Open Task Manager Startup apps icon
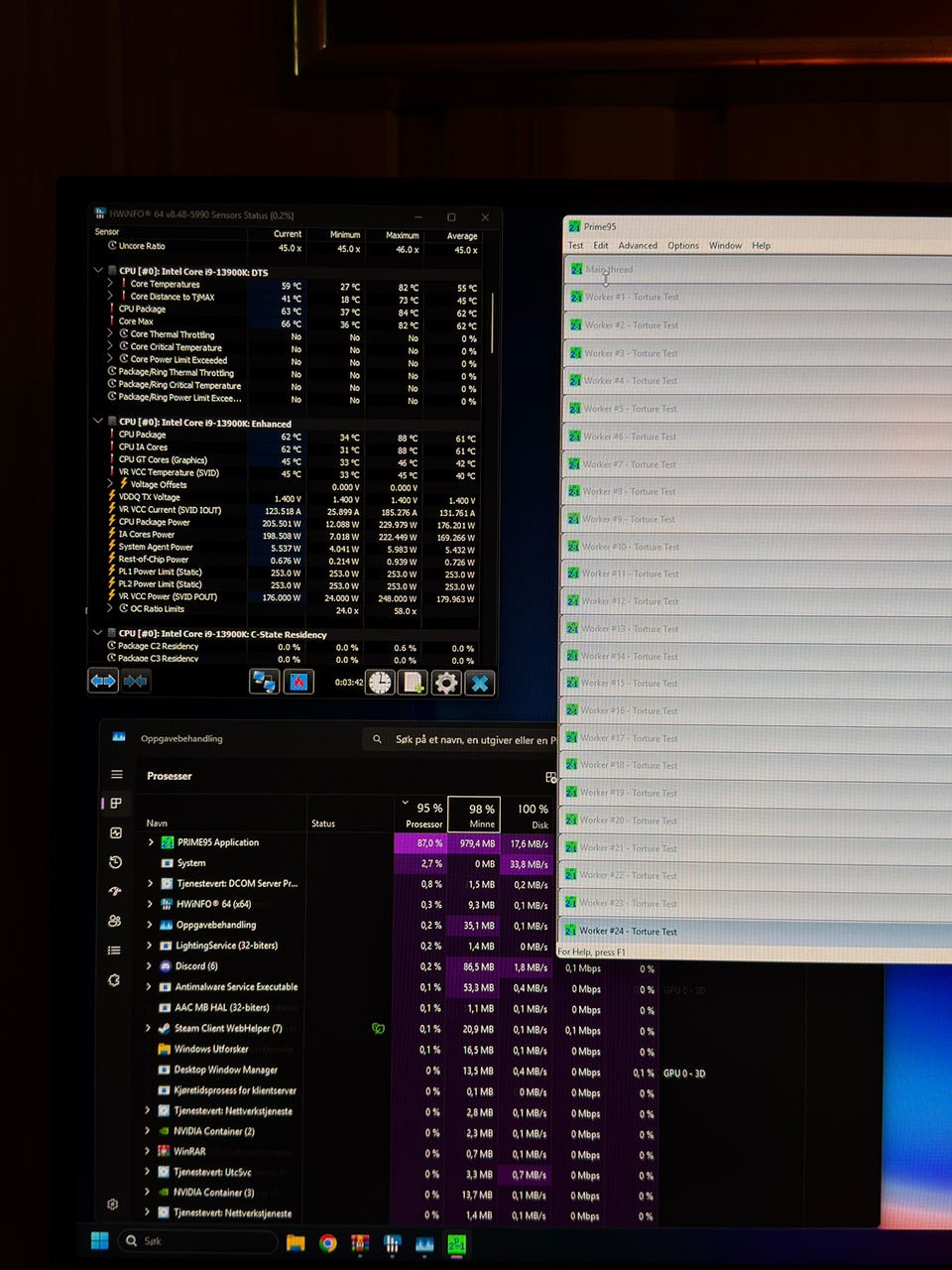The width and height of the screenshot is (952, 1270). click(115, 892)
